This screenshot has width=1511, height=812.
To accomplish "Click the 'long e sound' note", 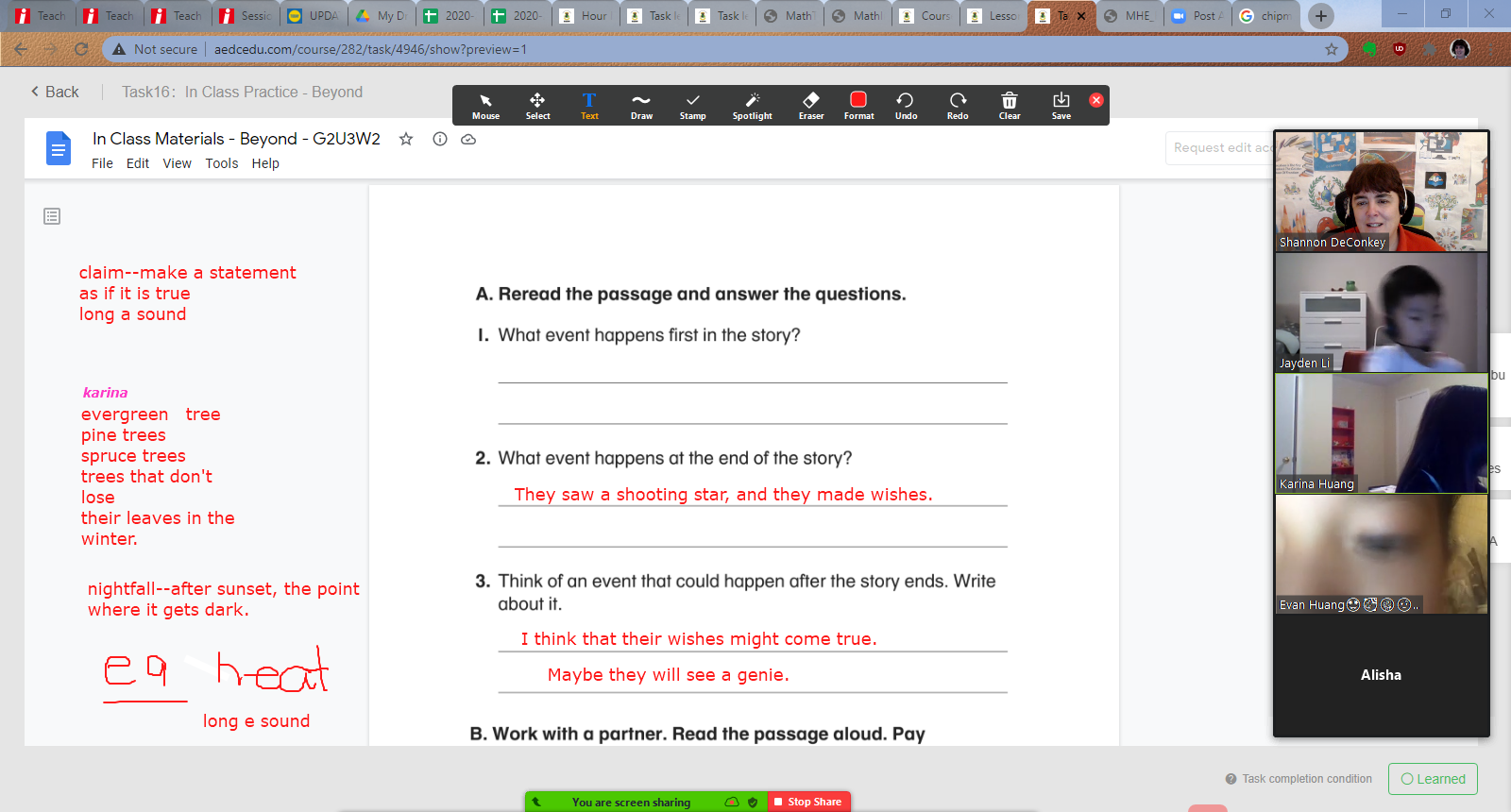I will (x=256, y=721).
